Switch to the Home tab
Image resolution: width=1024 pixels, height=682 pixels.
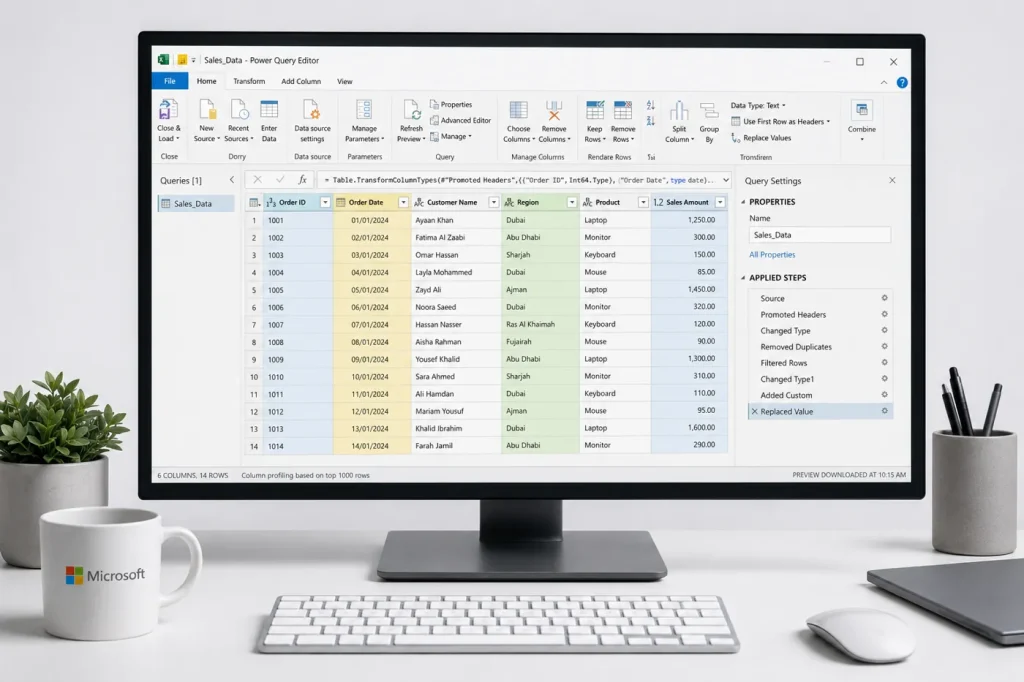pyautogui.click(x=206, y=81)
